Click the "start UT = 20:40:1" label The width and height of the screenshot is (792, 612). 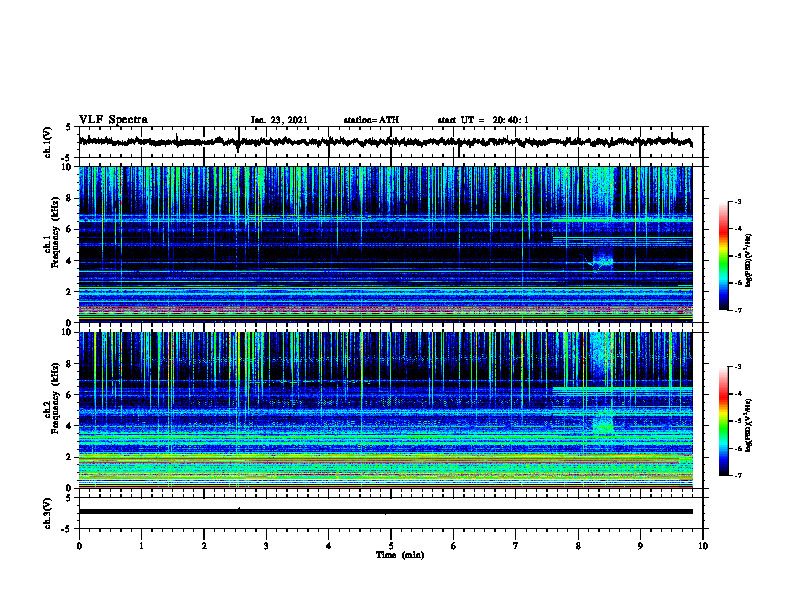tap(483, 120)
